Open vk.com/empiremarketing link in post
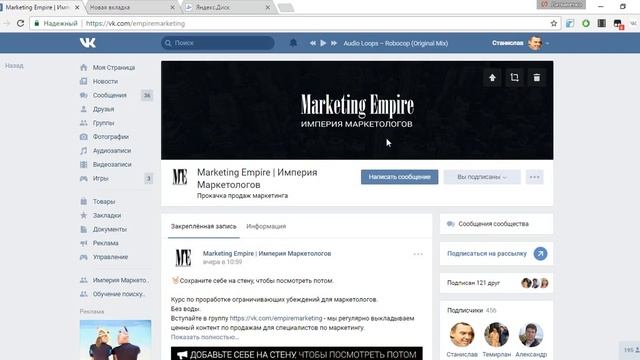640x360 pixels. click(x=276, y=318)
